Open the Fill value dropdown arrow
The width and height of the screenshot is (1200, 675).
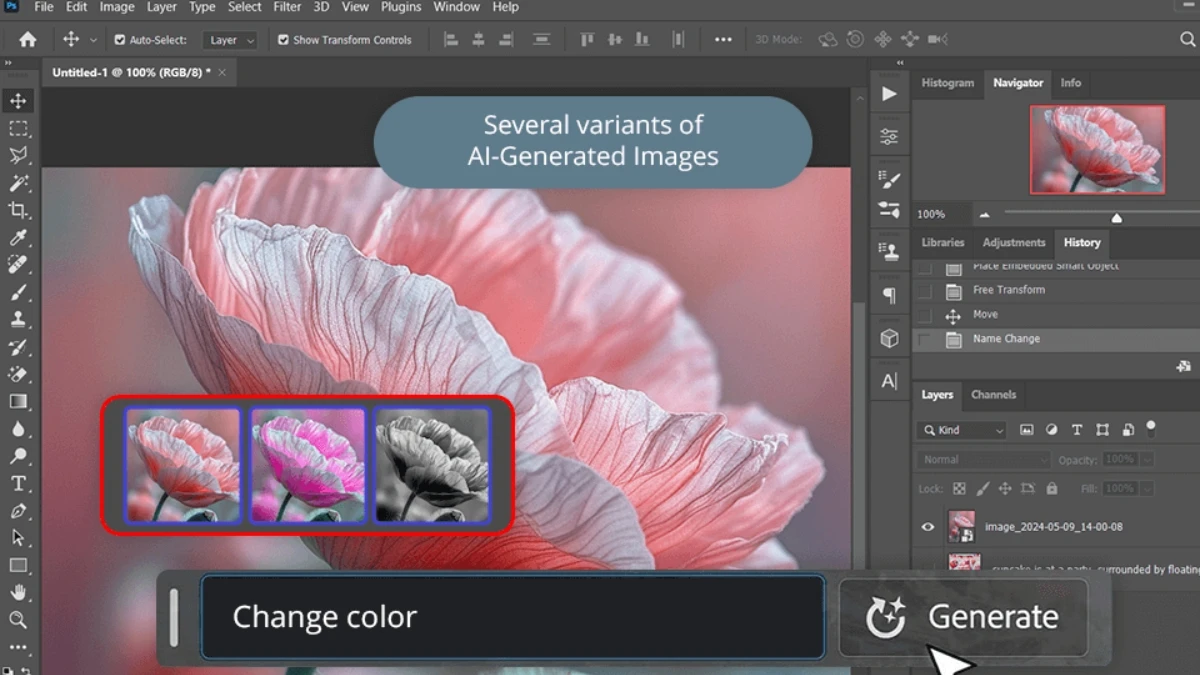pos(1146,489)
